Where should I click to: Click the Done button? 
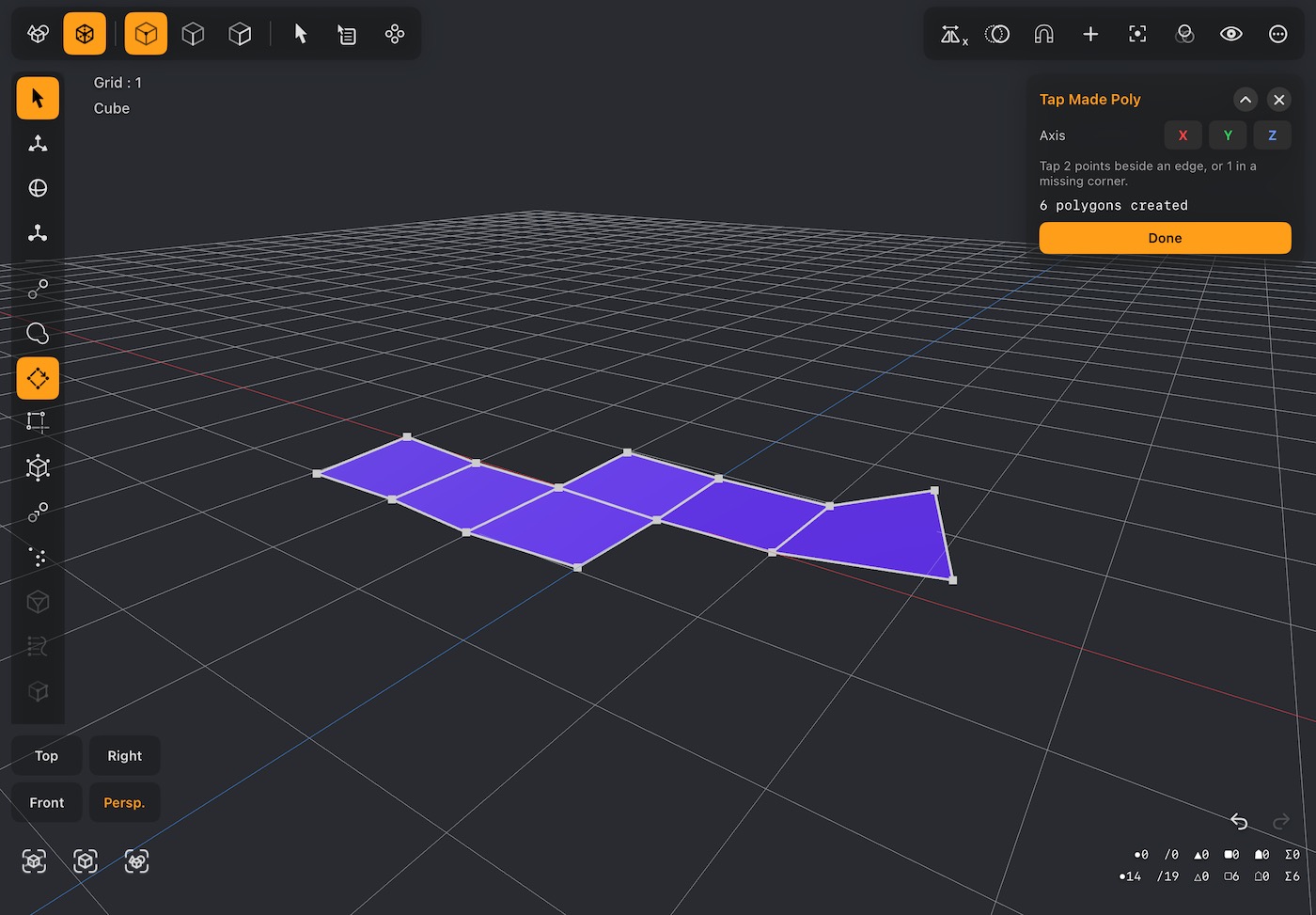[1165, 238]
